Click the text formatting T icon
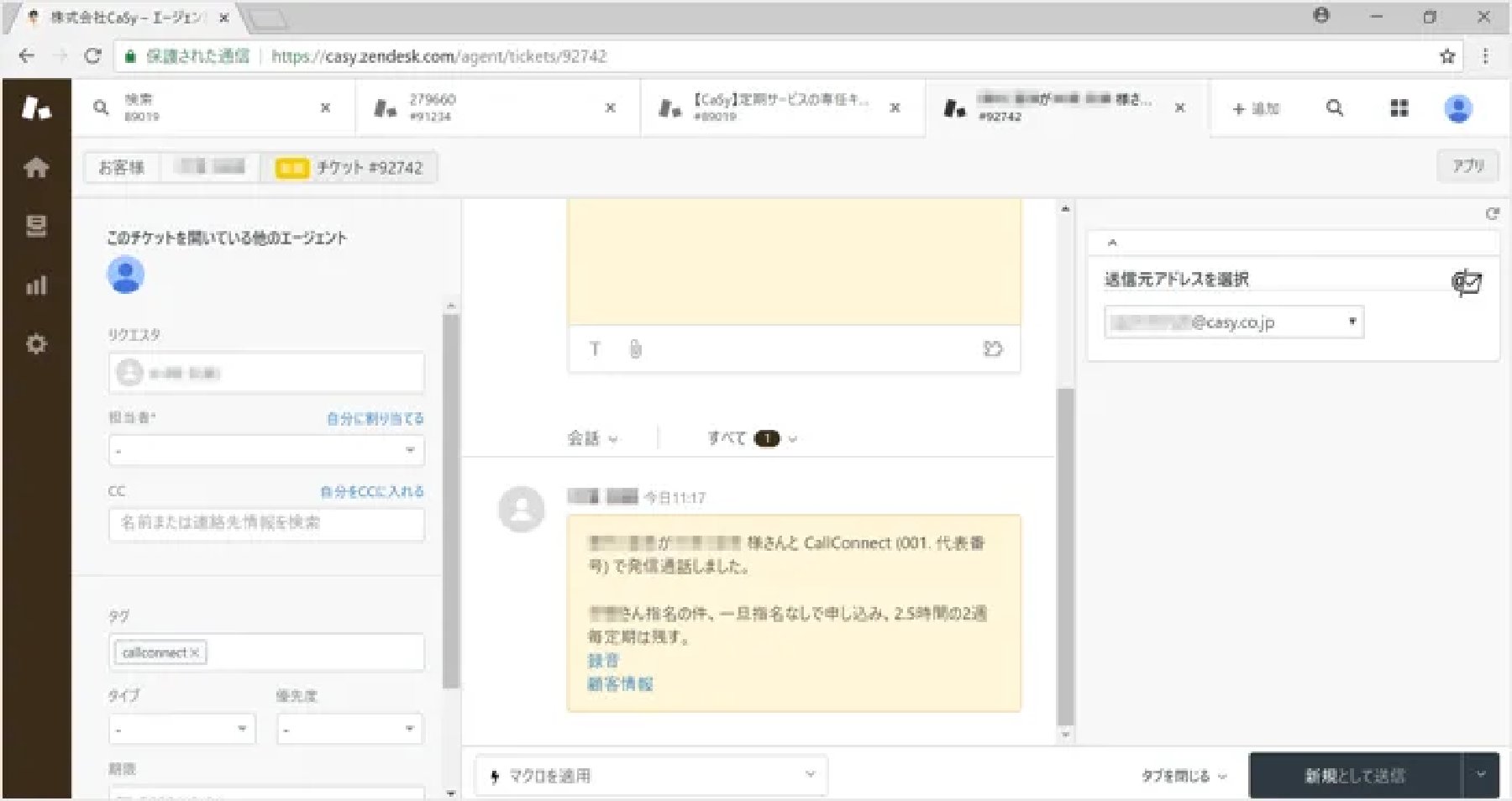 595,348
